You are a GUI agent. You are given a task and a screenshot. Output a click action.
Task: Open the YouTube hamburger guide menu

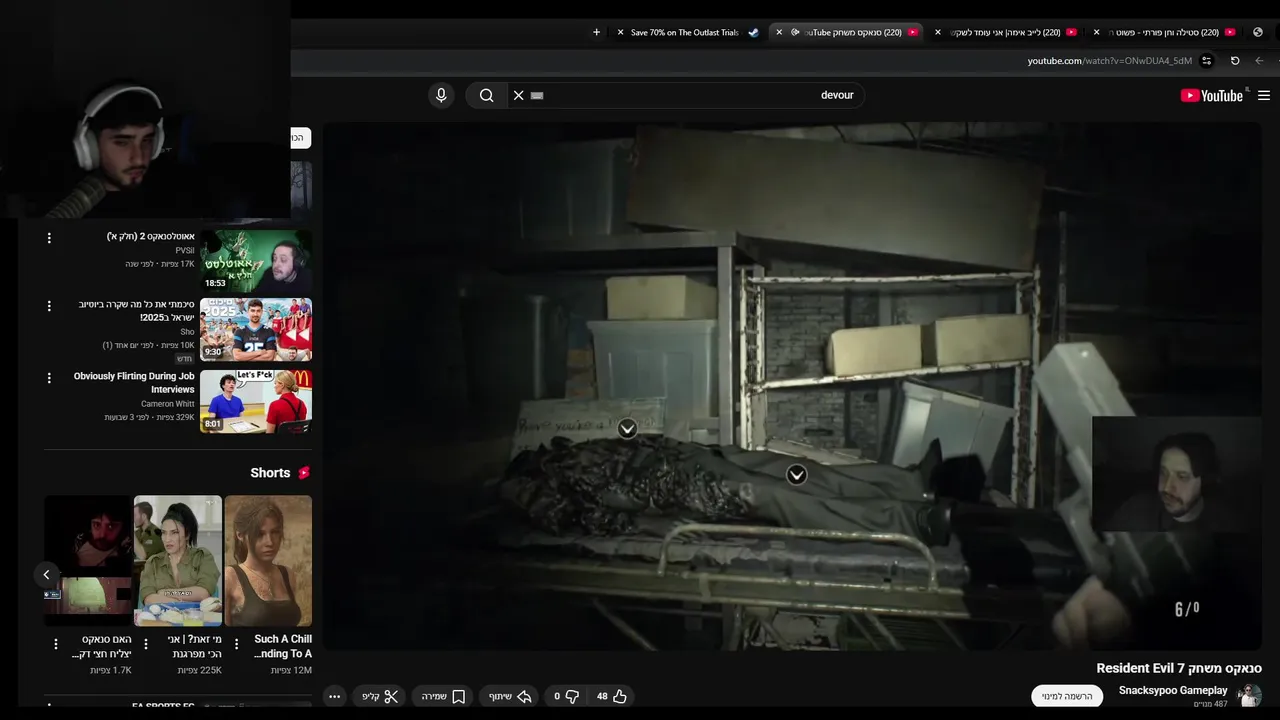coord(1264,95)
